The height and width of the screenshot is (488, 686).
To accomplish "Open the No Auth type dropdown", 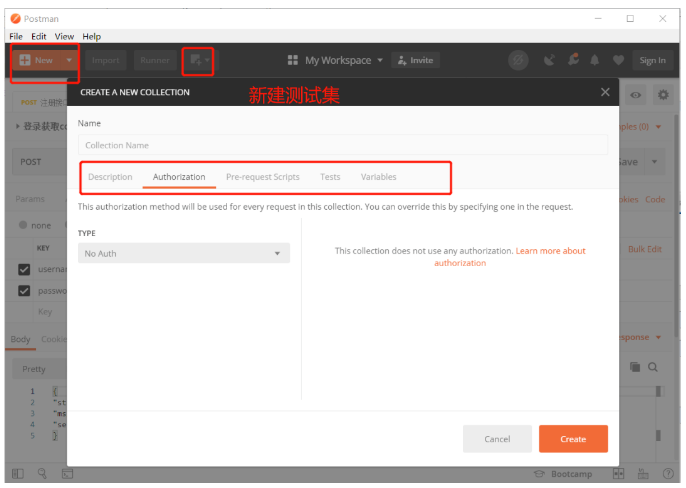I will click(184, 253).
